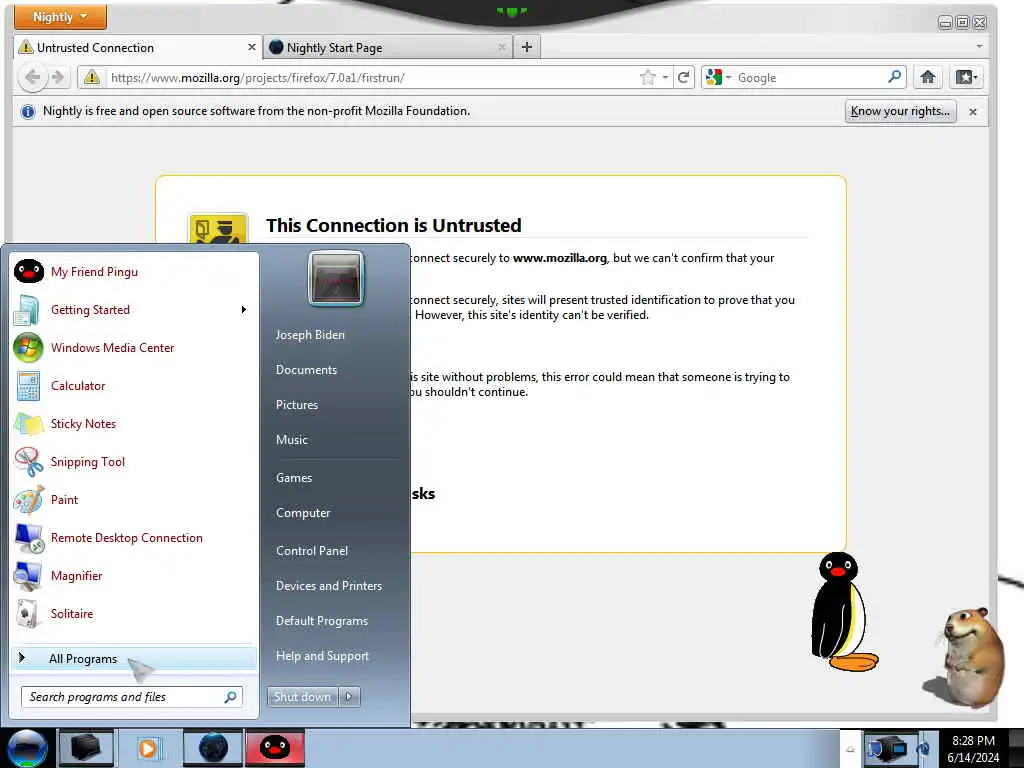Open the media player taskbar icon

(x=148, y=748)
